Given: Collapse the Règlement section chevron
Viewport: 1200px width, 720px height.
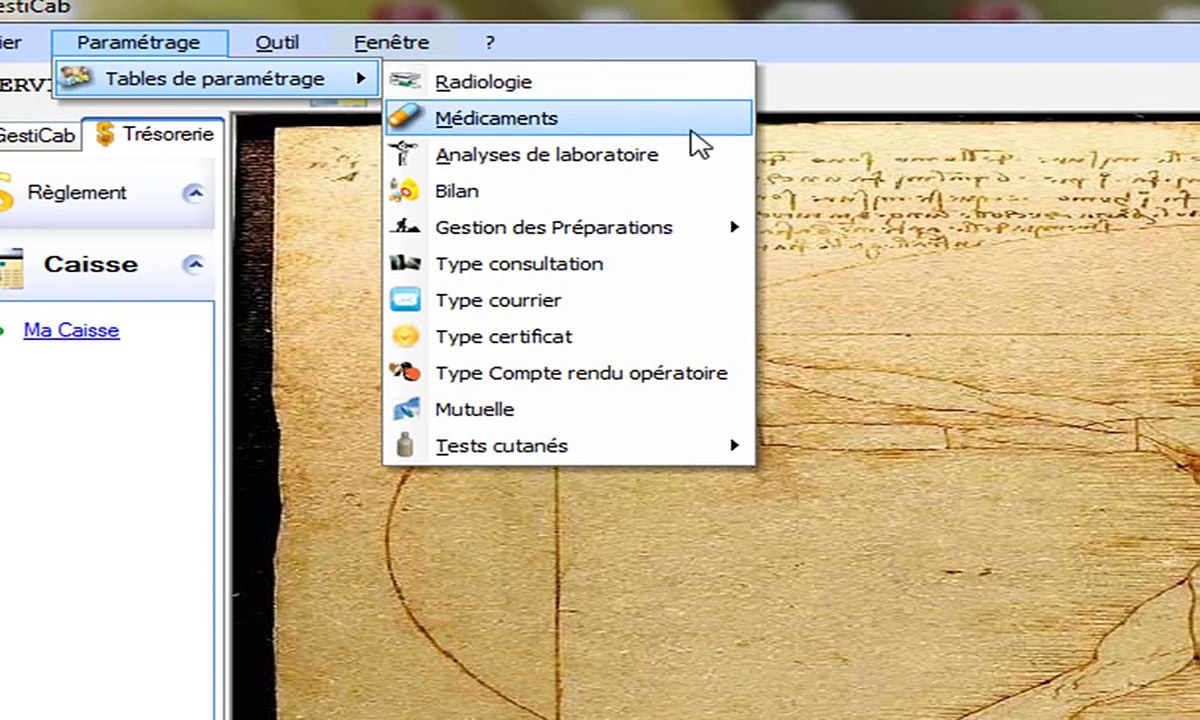Looking at the screenshot, I should coord(194,193).
